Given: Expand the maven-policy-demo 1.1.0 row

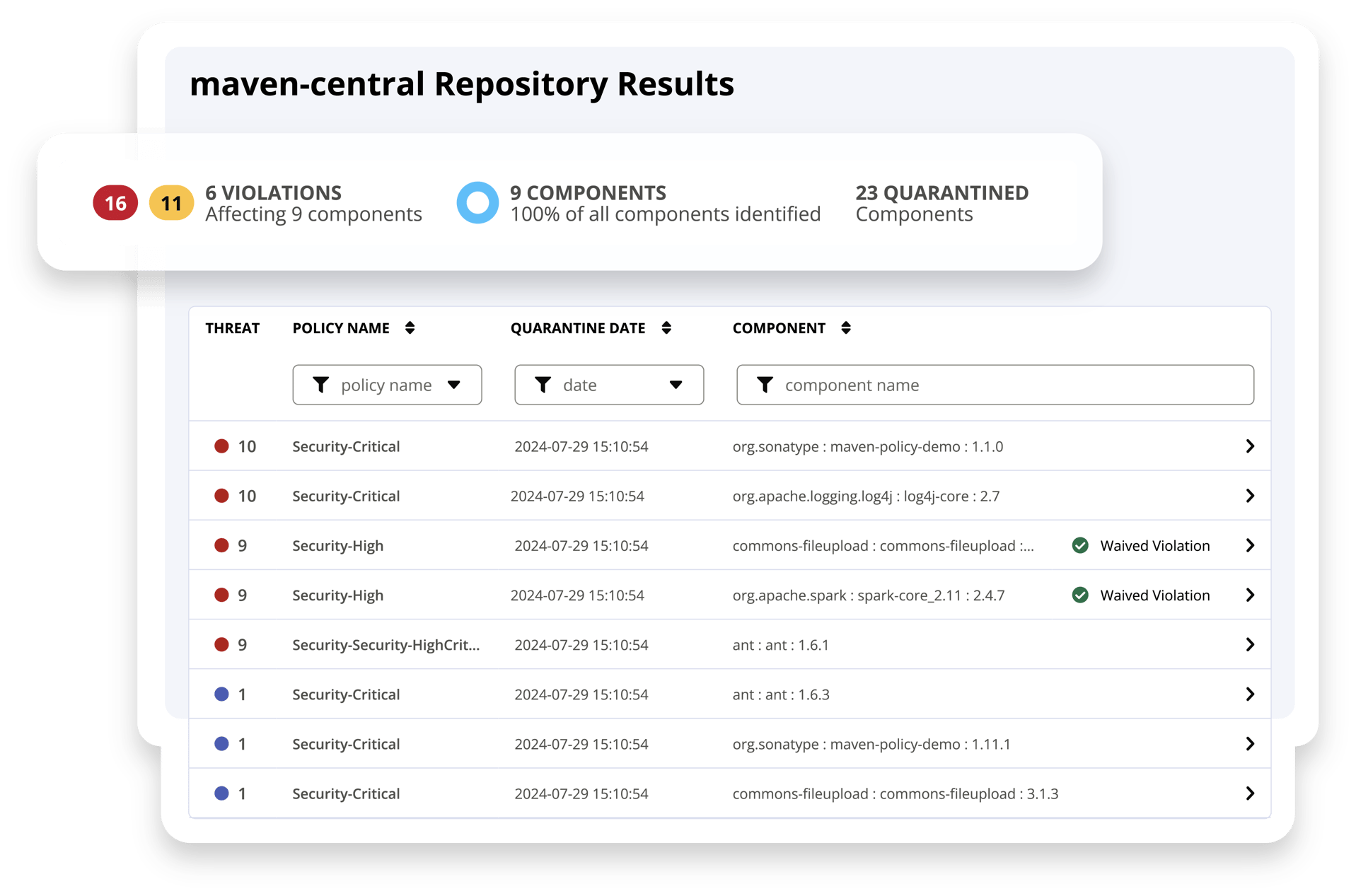Looking at the screenshot, I should (1251, 446).
